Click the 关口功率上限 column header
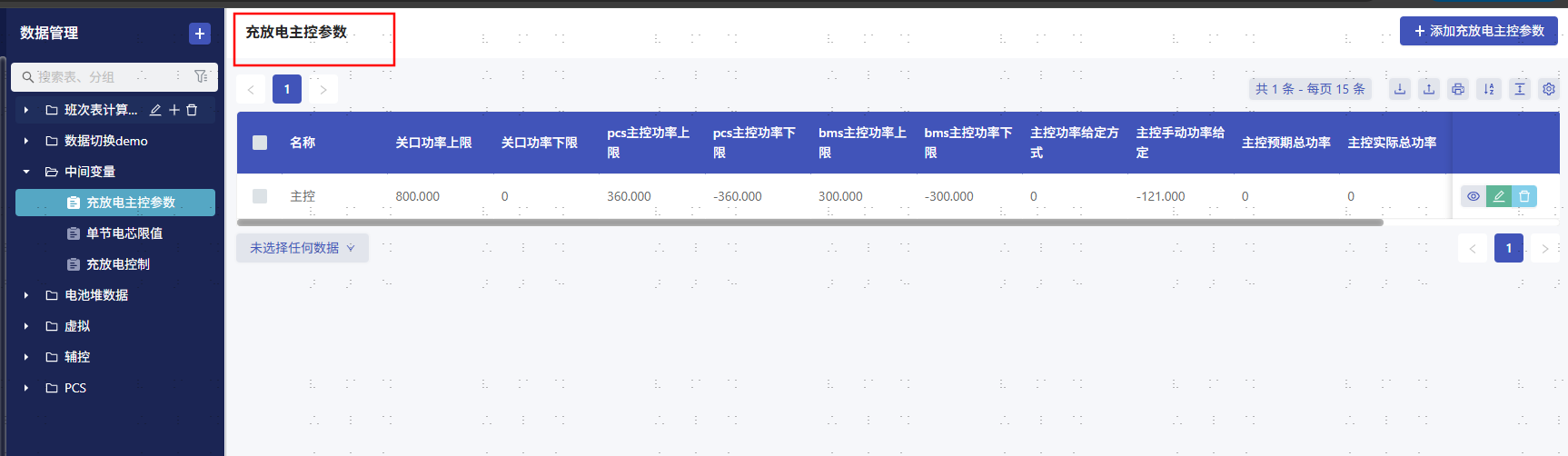This screenshot has width=1568, height=456. pyautogui.click(x=433, y=143)
